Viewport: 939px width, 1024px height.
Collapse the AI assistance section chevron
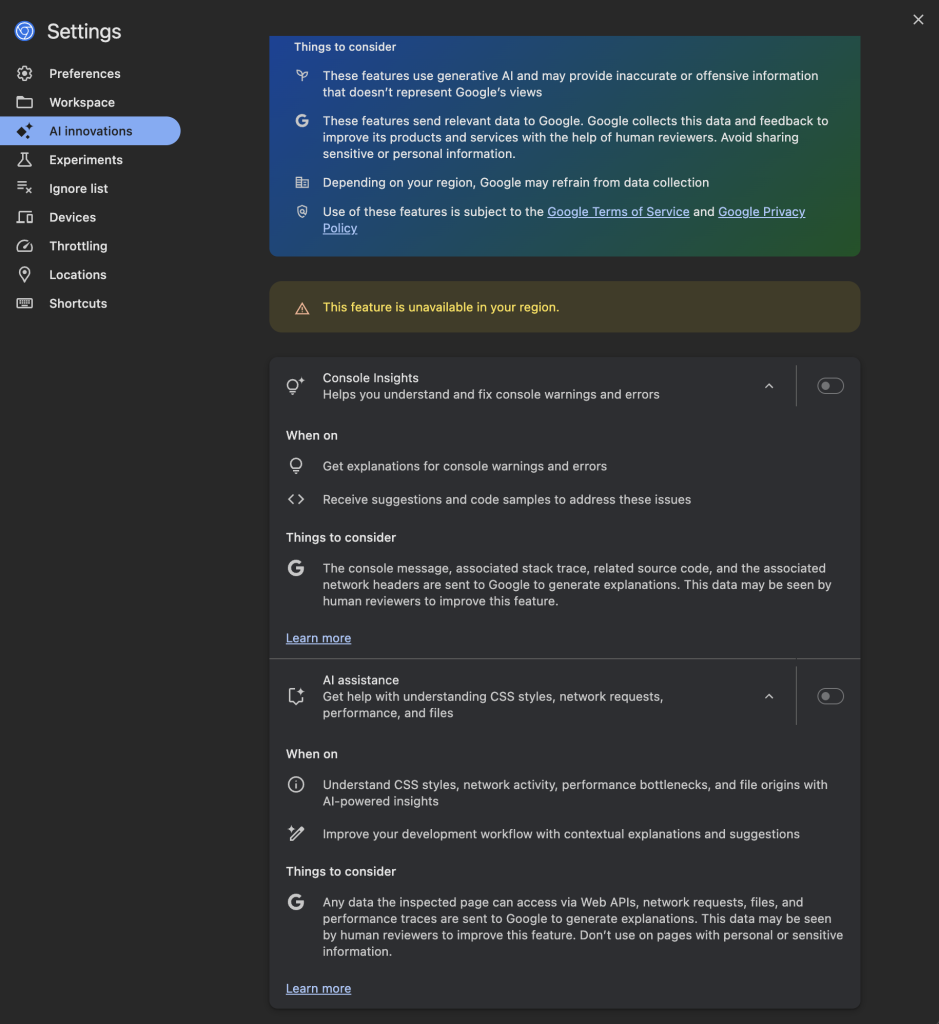coord(769,696)
